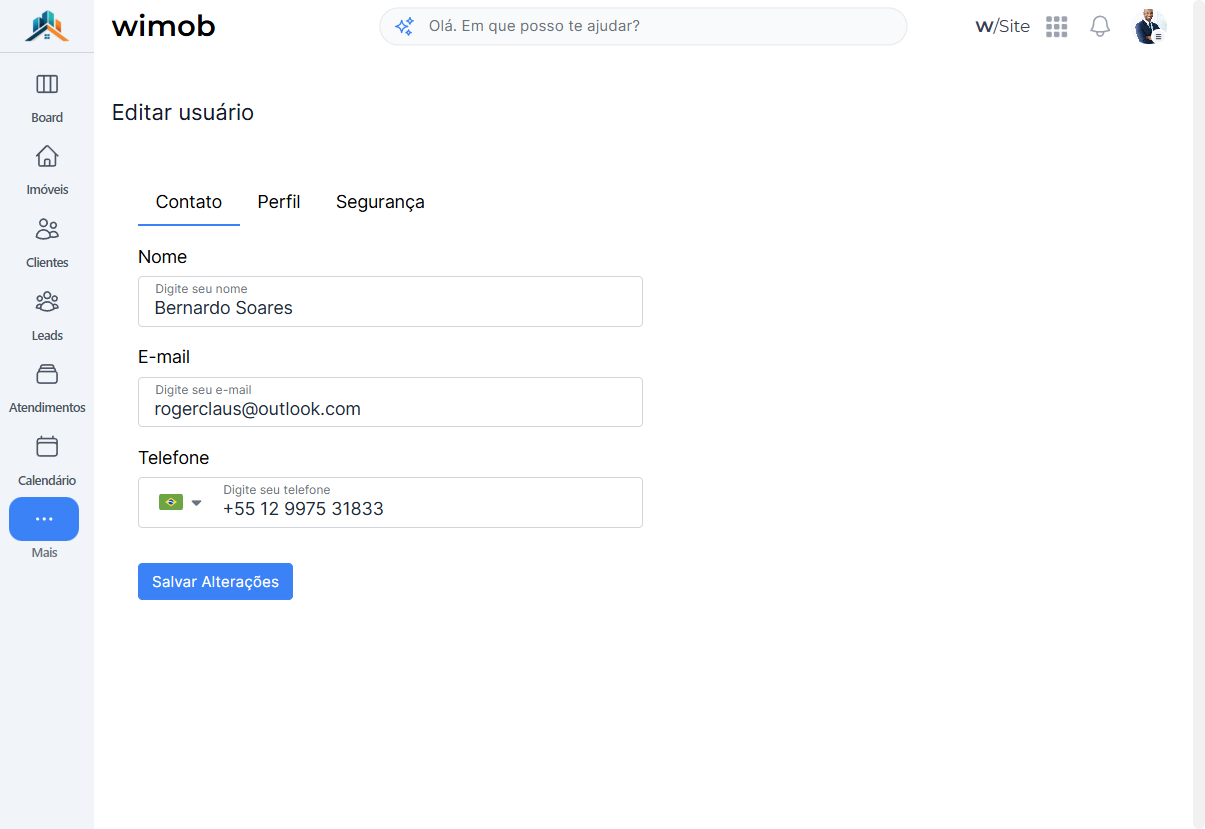Open the apps grid menu
This screenshot has height=829, width=1205.
(x=1057, y=27)
